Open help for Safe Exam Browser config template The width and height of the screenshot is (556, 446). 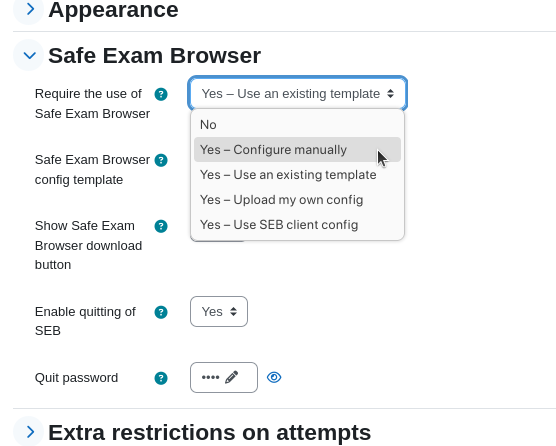(161, 160)
